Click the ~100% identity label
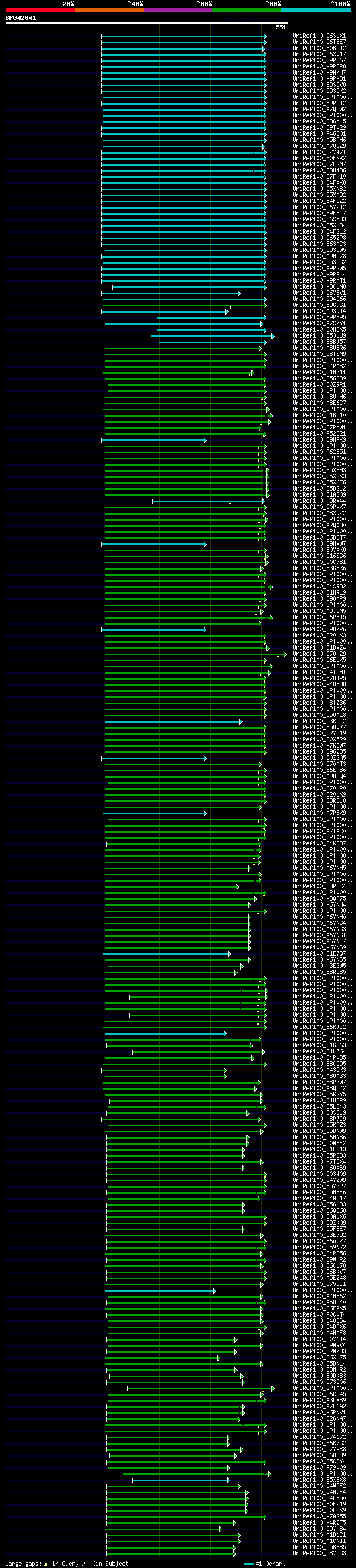The image size is (356, 1568). tap(340, 4)
